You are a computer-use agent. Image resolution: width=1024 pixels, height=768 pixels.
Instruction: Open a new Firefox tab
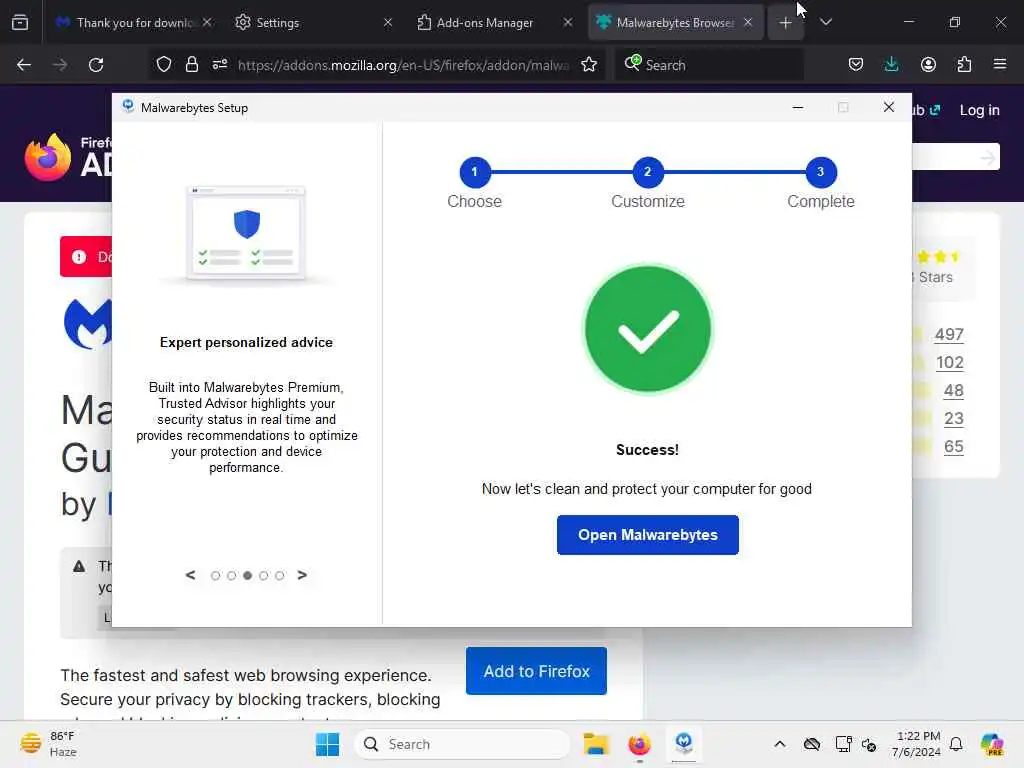(x=785, y=23)
